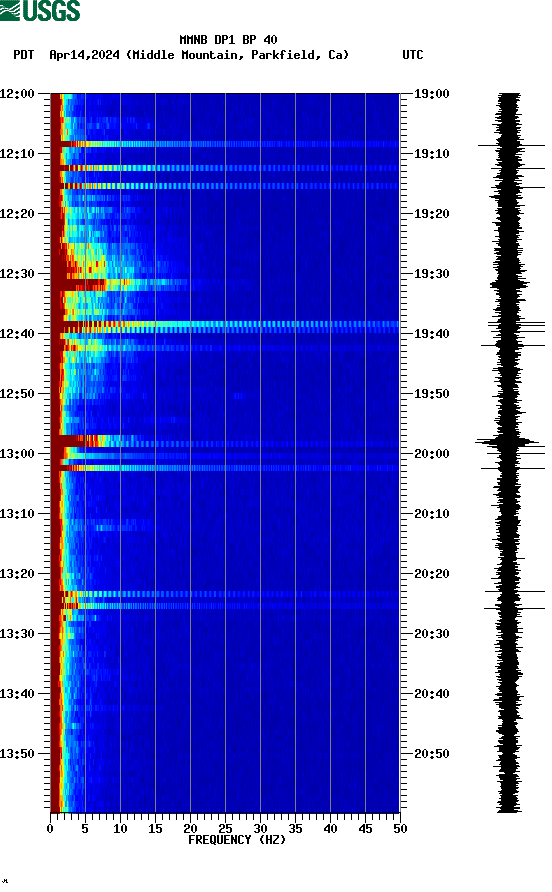Select the title text "MMNB DP1 BP 40"
Image resolution: width=552 pixels, height=892 pixels.
(228, 40)
